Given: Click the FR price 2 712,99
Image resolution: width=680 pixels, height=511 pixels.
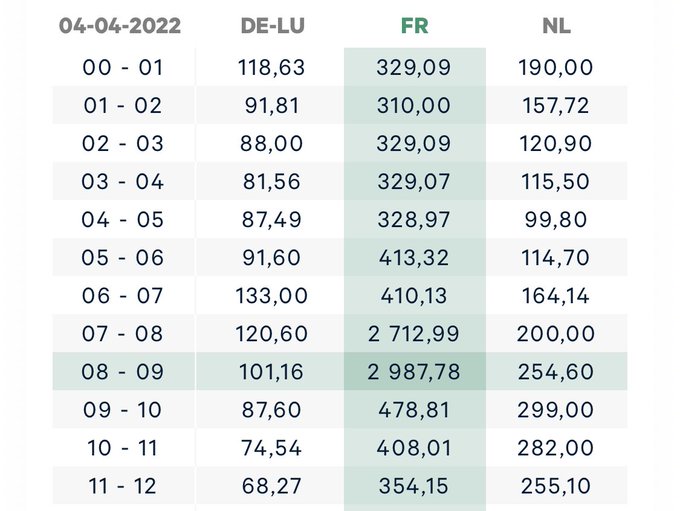Looking at the screenshot, I should click(414, 334).
